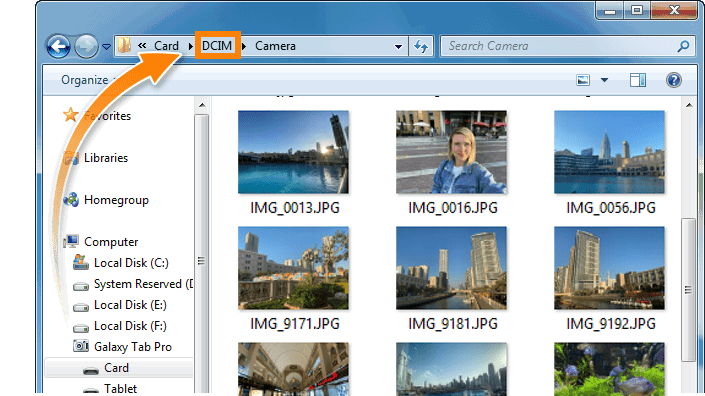The height and width of the screenshot is (396, 705).
Task: Click the IMG_0016.JPG file name
Action: [453, 208]
